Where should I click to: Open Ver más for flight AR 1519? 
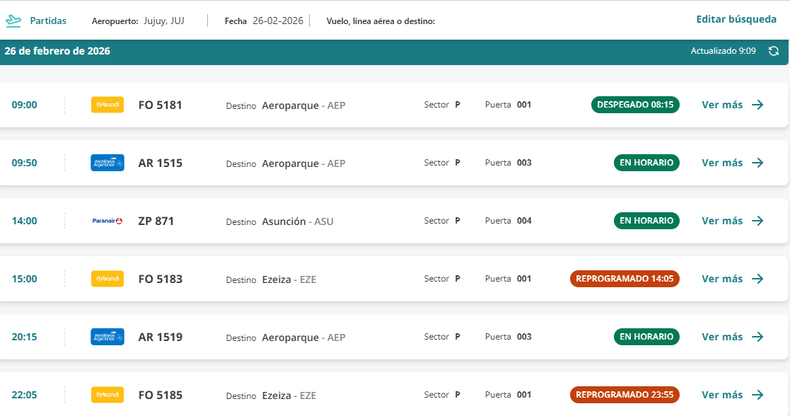pos(722,337)
